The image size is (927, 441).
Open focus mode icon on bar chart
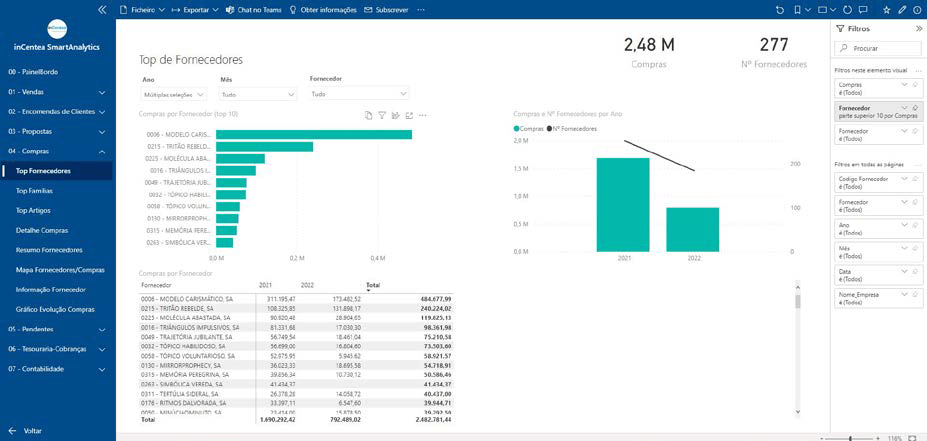coord(409,116)
